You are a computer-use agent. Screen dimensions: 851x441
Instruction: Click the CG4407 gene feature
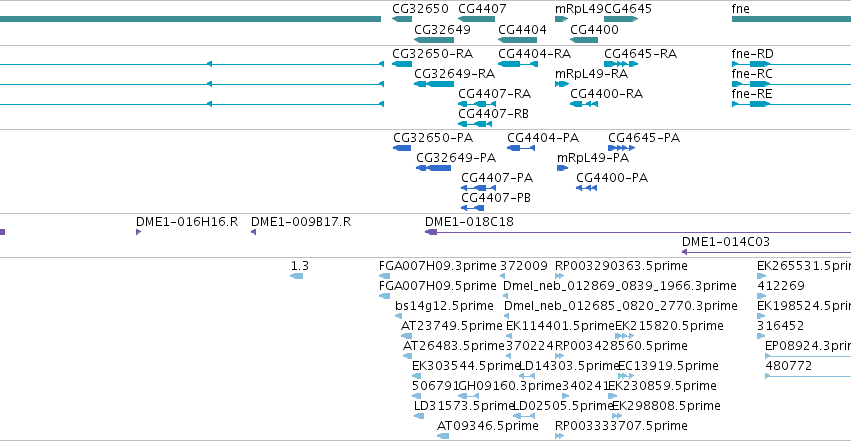[x=477, y=19]
